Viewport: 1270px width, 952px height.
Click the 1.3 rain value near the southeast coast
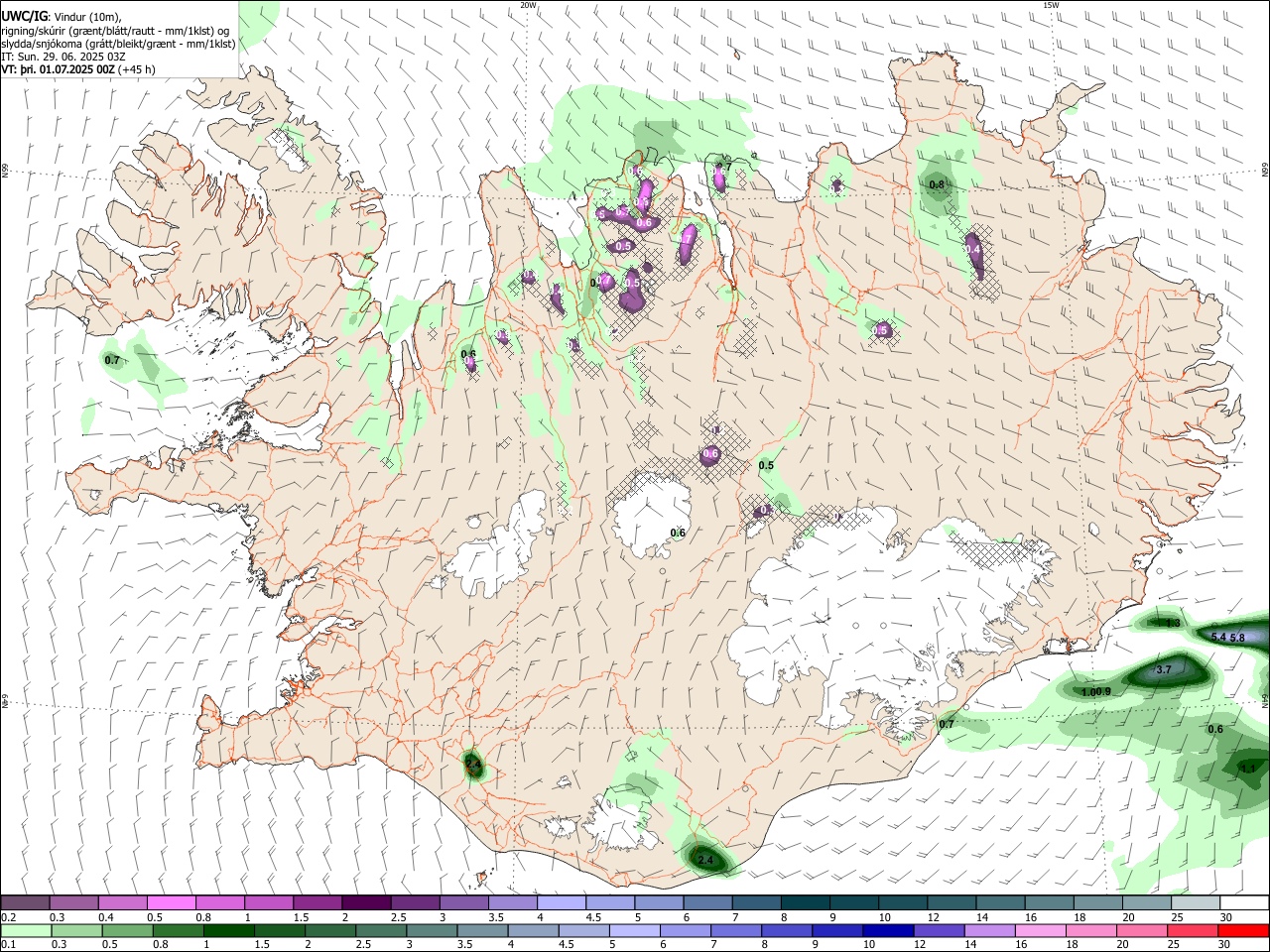(x=1173, y=623)
